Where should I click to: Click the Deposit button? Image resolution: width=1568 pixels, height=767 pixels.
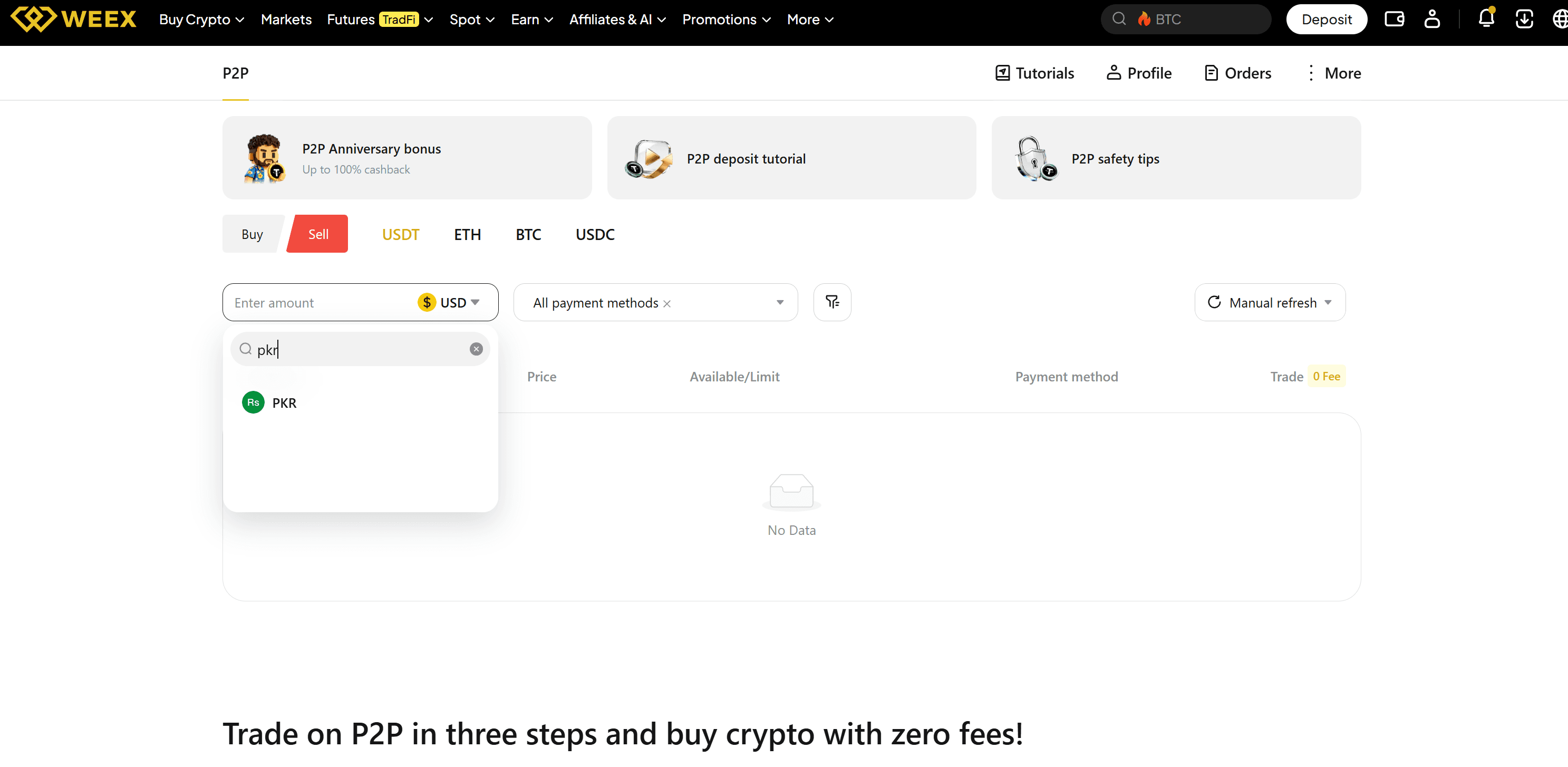[x=1327, y=20]
